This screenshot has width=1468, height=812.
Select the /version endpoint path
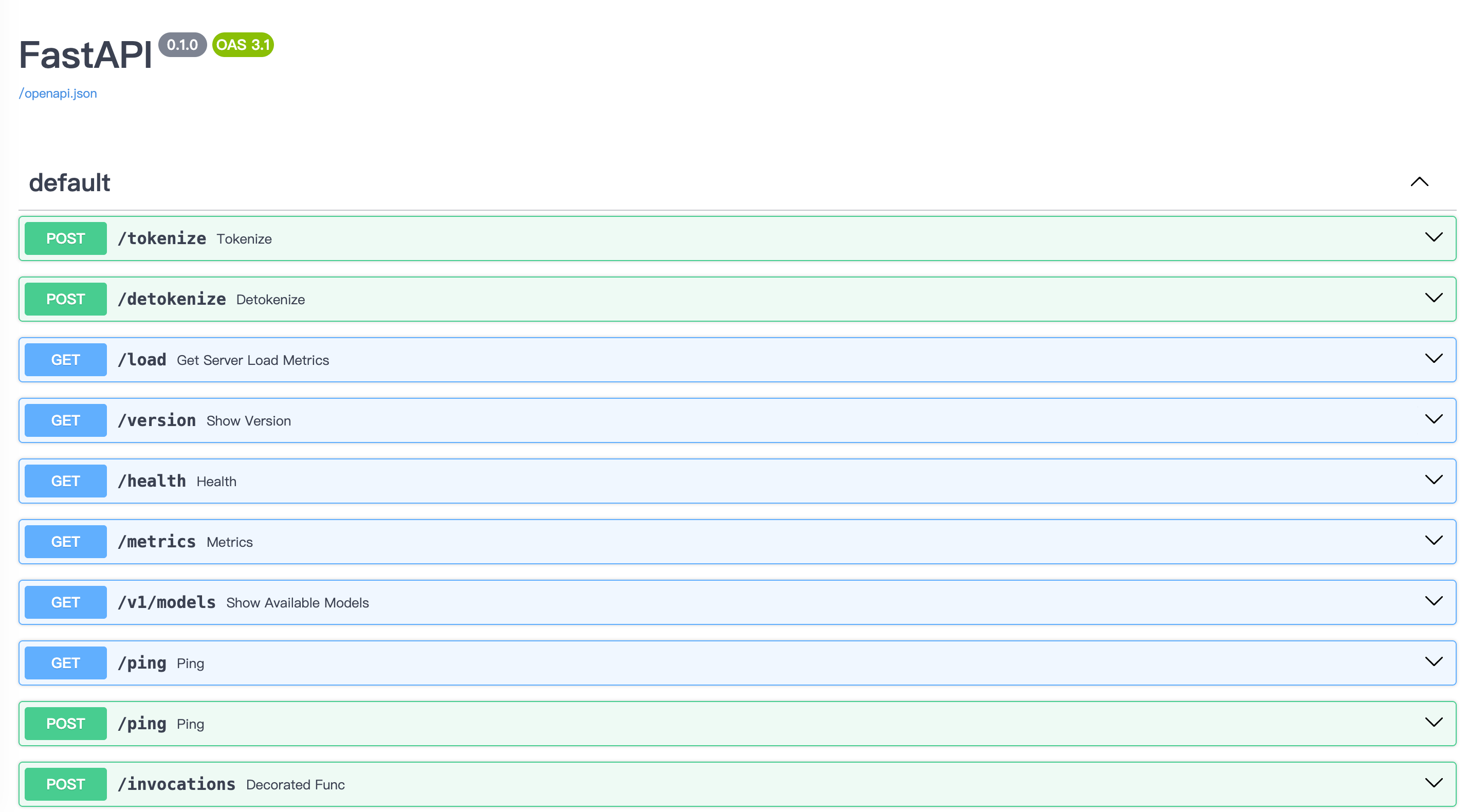157,420
